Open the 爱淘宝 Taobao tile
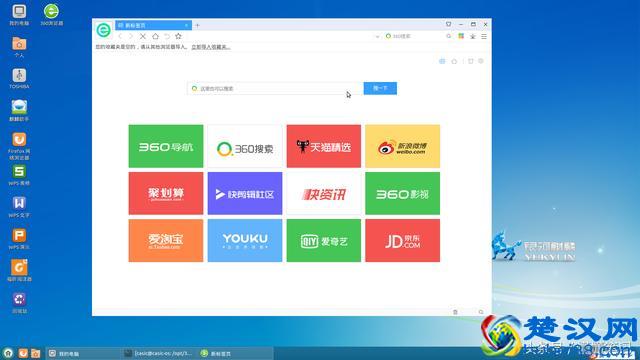The width and height of the screenshot is (640, 360). click(166, 240)
